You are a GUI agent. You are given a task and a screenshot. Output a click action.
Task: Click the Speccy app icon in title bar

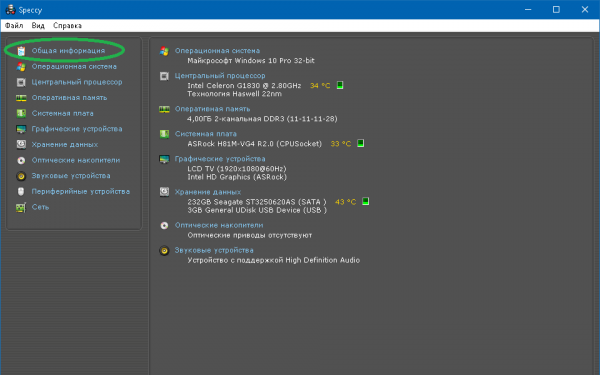point(10,10)
